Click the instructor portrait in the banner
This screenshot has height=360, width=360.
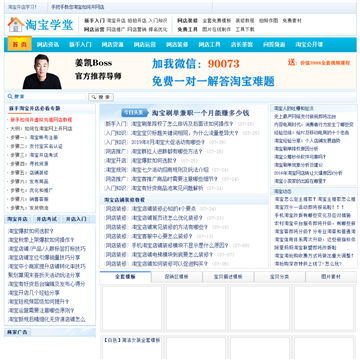pyautogui.click(x=42, y=71)
